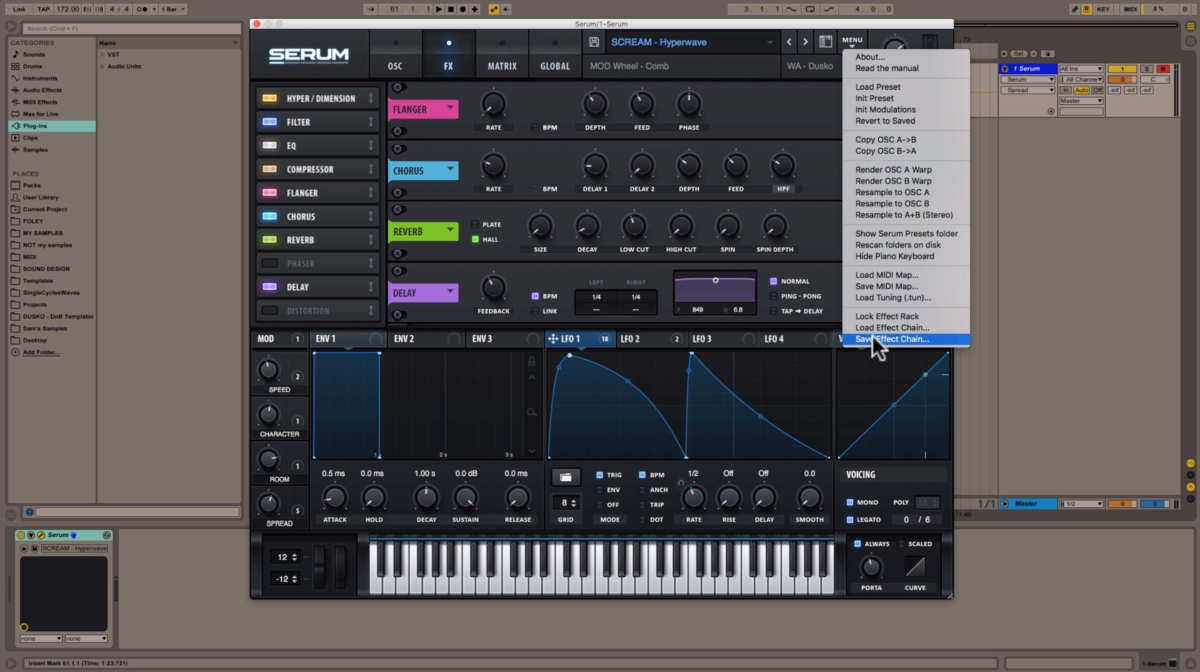1200x672 pixels.
Task: Toggle Mono voicing checkbox
Action: click(x=849, y=503)
